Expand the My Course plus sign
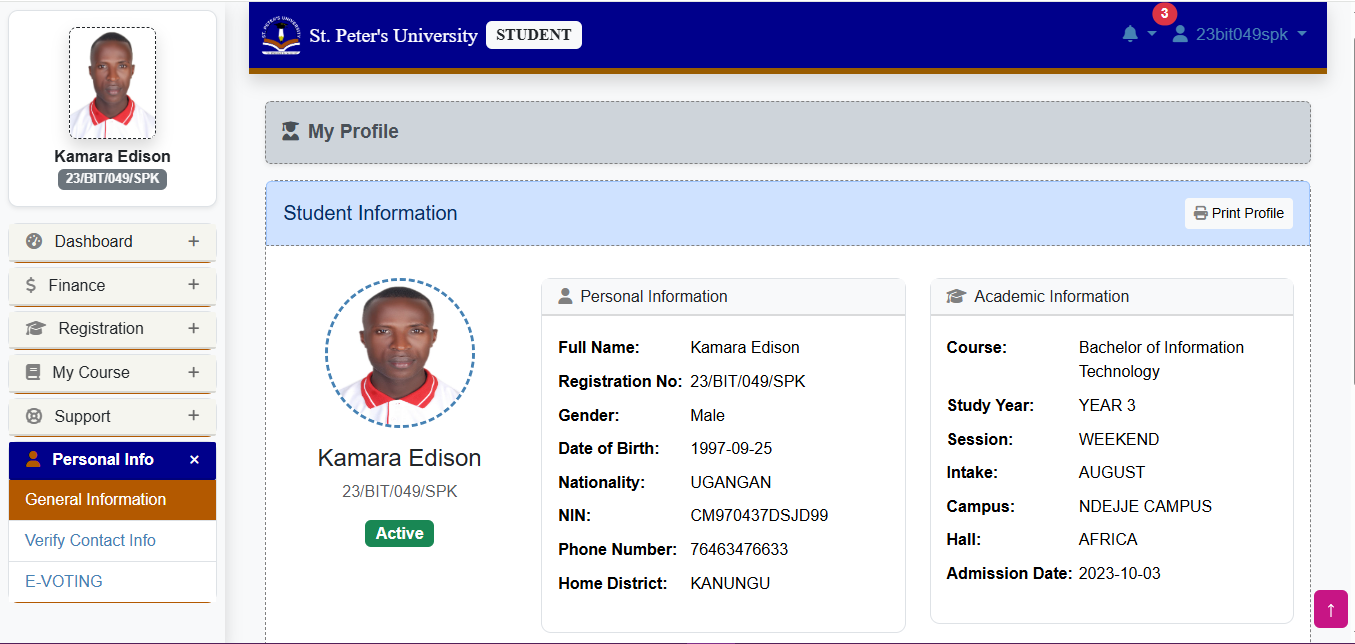The image size is (1355, 644). [x=193, y=372]
